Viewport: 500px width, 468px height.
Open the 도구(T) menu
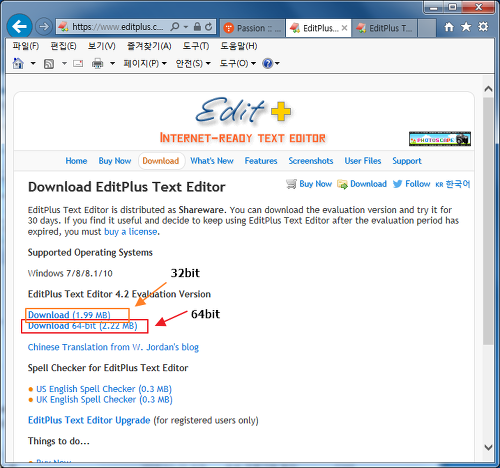tap(196, 46)
